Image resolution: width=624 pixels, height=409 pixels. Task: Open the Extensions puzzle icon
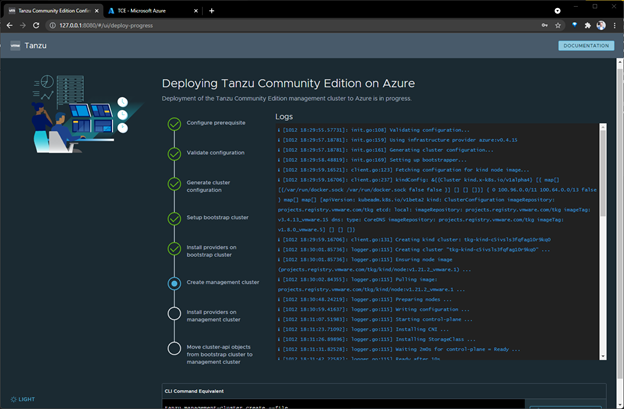[587, 25]
